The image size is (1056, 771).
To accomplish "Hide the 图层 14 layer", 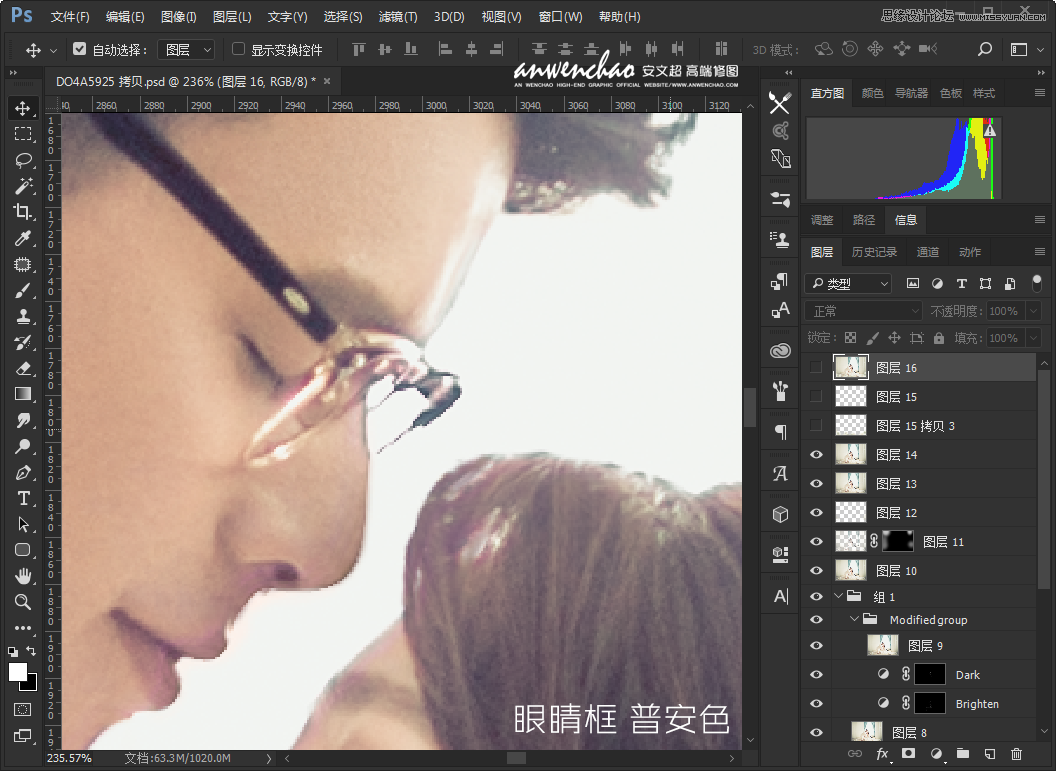I will click(816, 454).
